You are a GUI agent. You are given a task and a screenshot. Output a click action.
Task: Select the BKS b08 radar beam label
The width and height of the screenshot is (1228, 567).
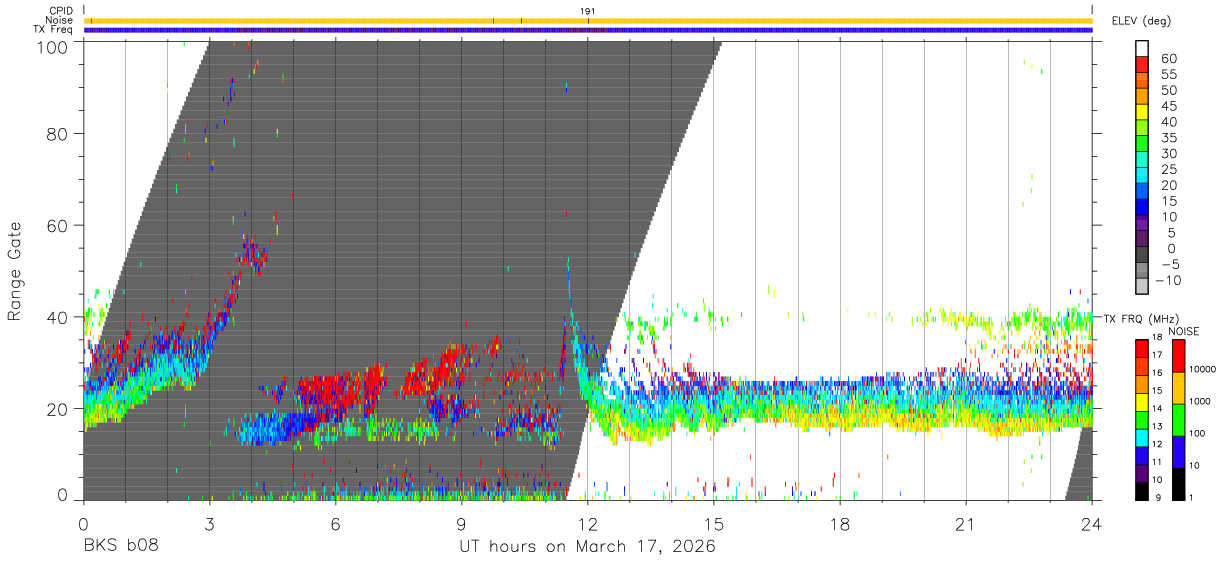click(120, 547)
